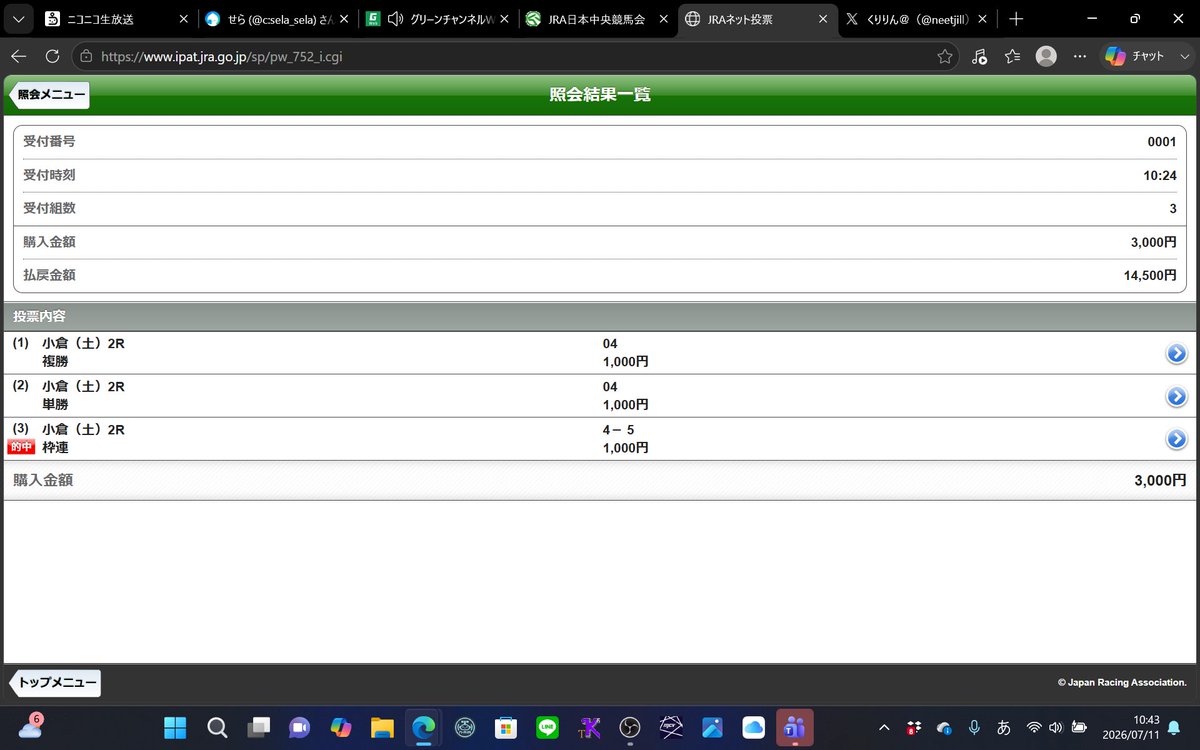Click 払戻金額 value 14,500円
1200x750 pixels.
[x=1150, y=275]
